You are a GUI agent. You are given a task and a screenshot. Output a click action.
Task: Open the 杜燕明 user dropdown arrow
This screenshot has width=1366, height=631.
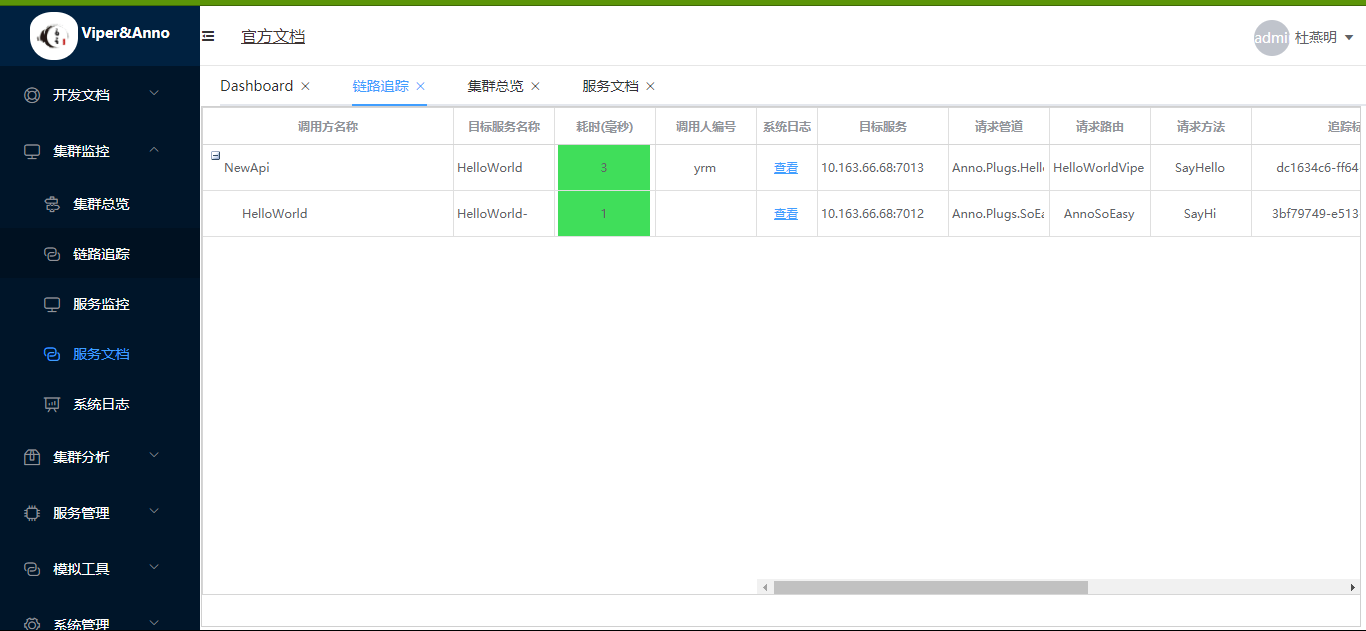click(x=1349, y=38)
